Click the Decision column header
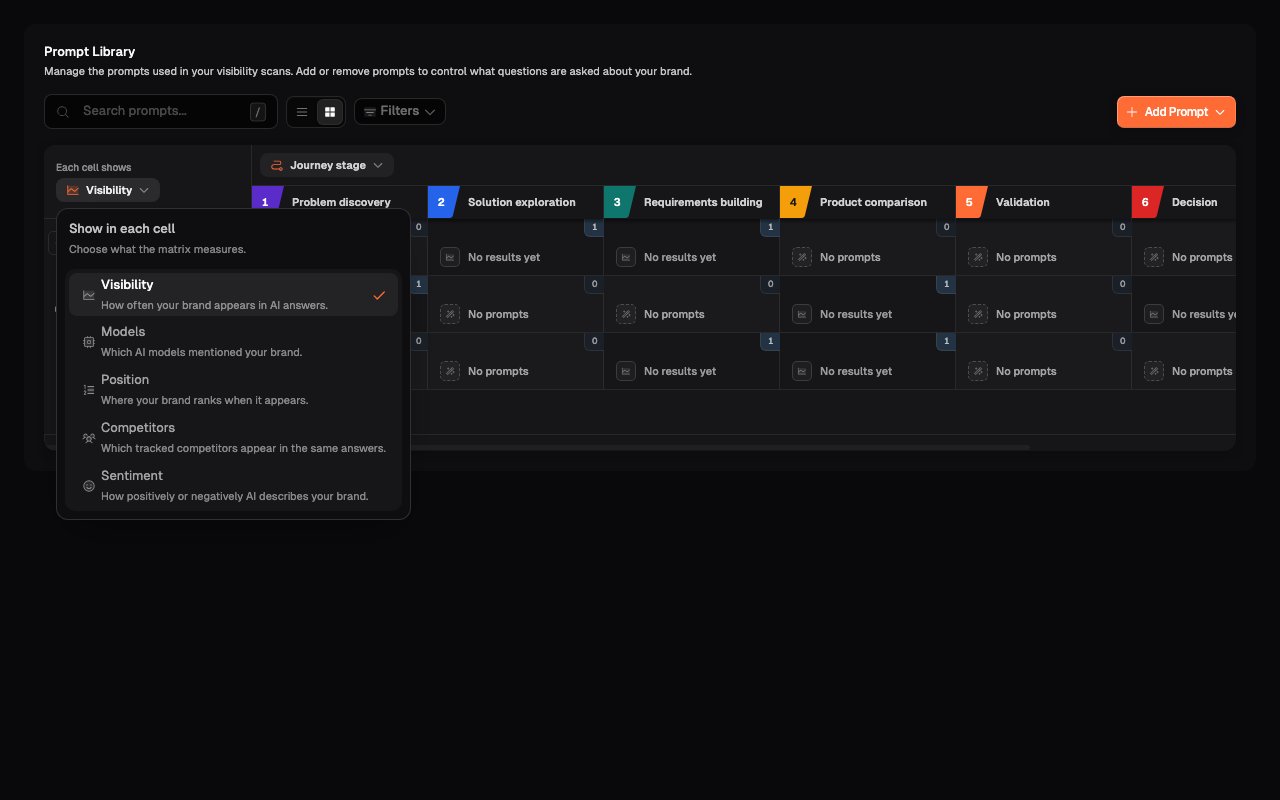Image resolution: width=1280 pixels, height=800 pixels. point(1184,202)
